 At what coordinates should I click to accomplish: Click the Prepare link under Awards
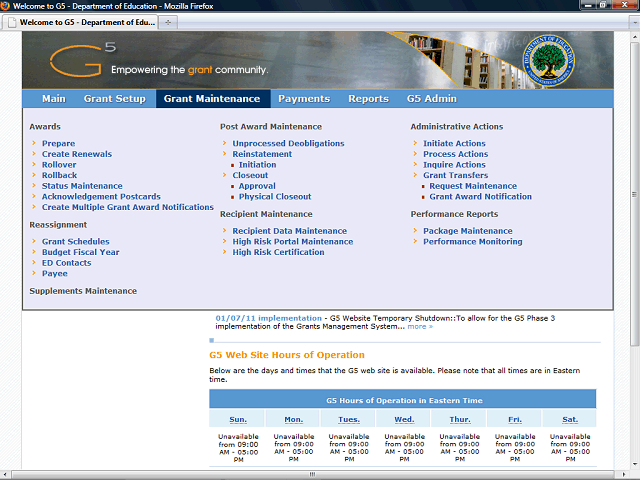(x=58, y=144)
